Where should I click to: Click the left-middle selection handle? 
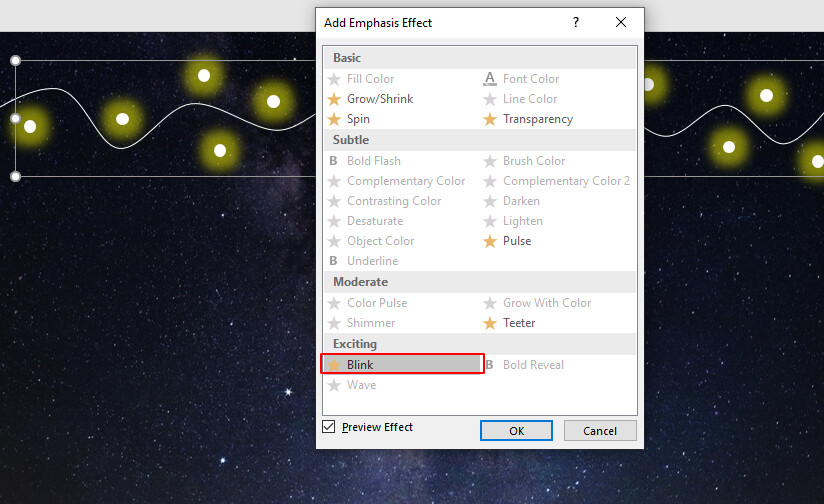[x=15, y=118]
